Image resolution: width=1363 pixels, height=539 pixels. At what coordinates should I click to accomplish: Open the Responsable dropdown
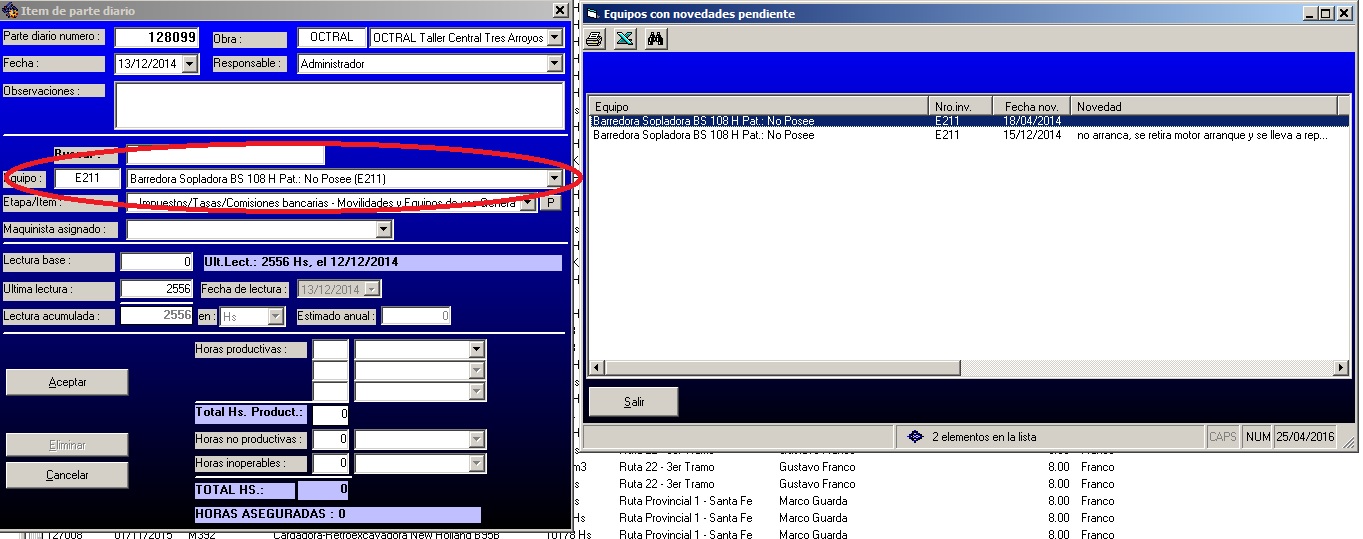pyautogui.click(x=555, y=64)
